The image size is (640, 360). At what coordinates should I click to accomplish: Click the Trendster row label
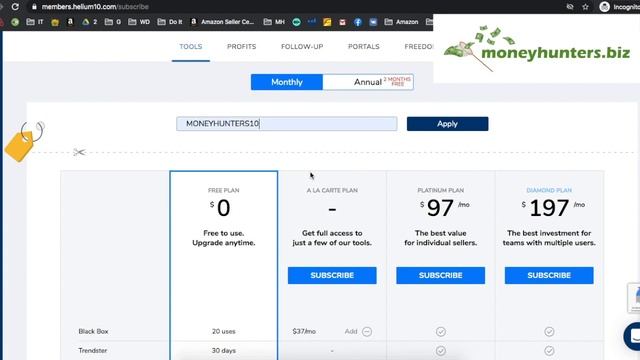[93, 351]
